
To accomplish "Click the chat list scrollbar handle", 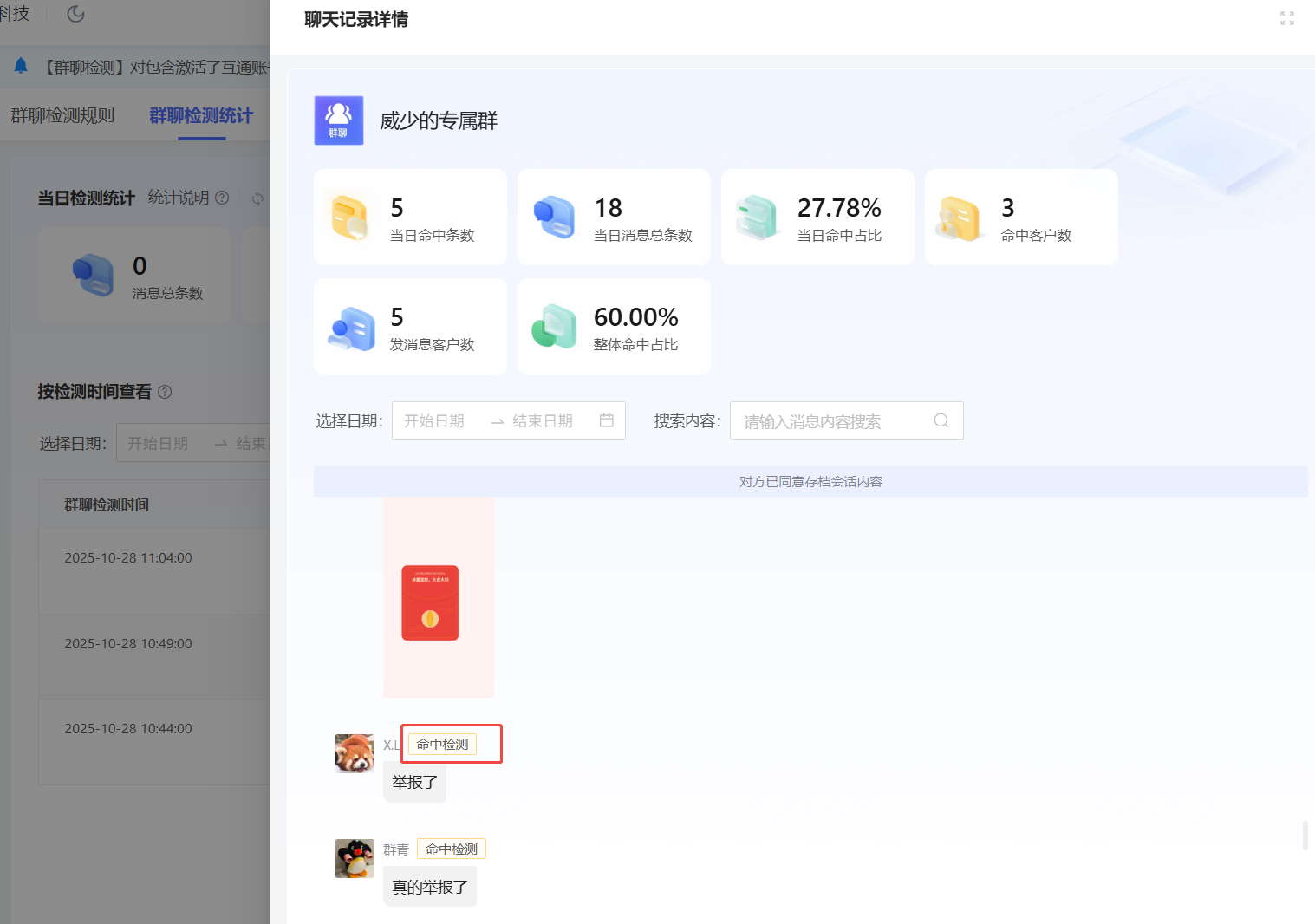I will tap(1305, 836).
